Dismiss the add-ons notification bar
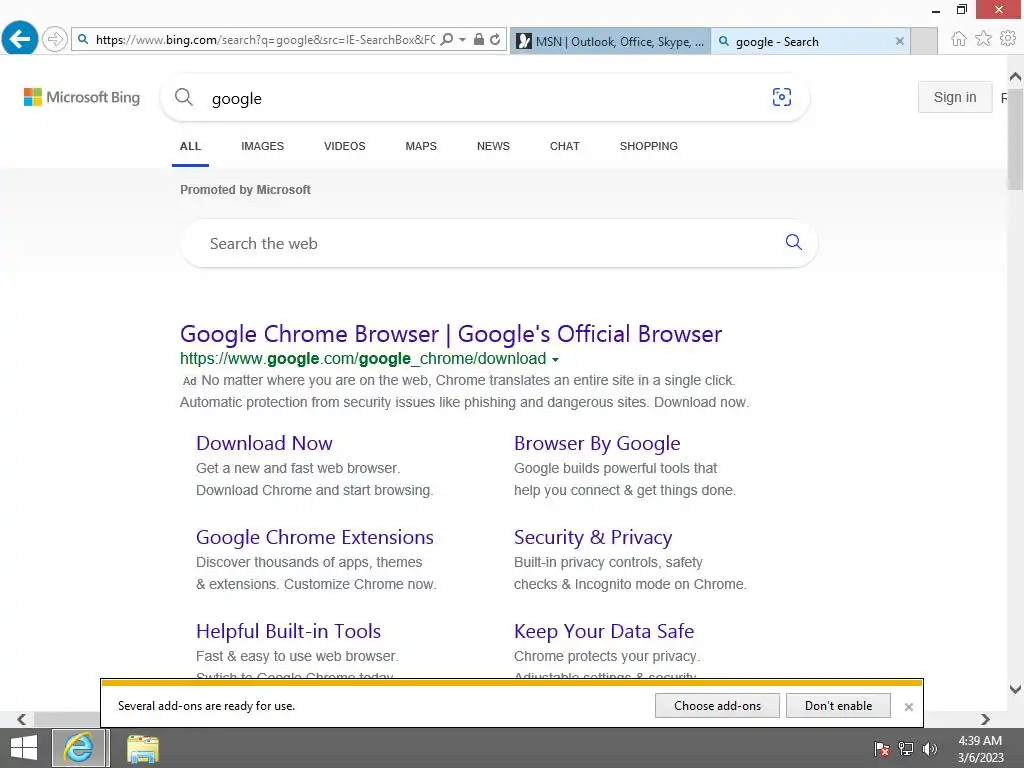The height and width of the screenshot is (768, 1024). [908, 707]
